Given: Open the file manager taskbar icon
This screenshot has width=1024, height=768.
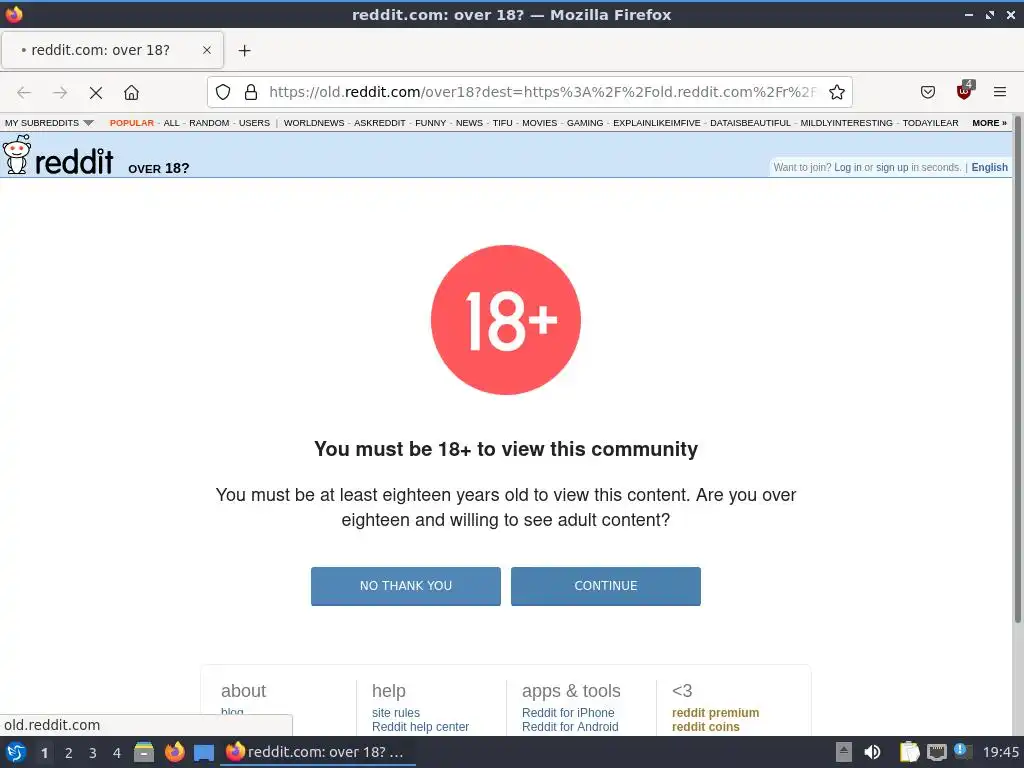Looking at the screenshot, I should [x=144, y=752].
